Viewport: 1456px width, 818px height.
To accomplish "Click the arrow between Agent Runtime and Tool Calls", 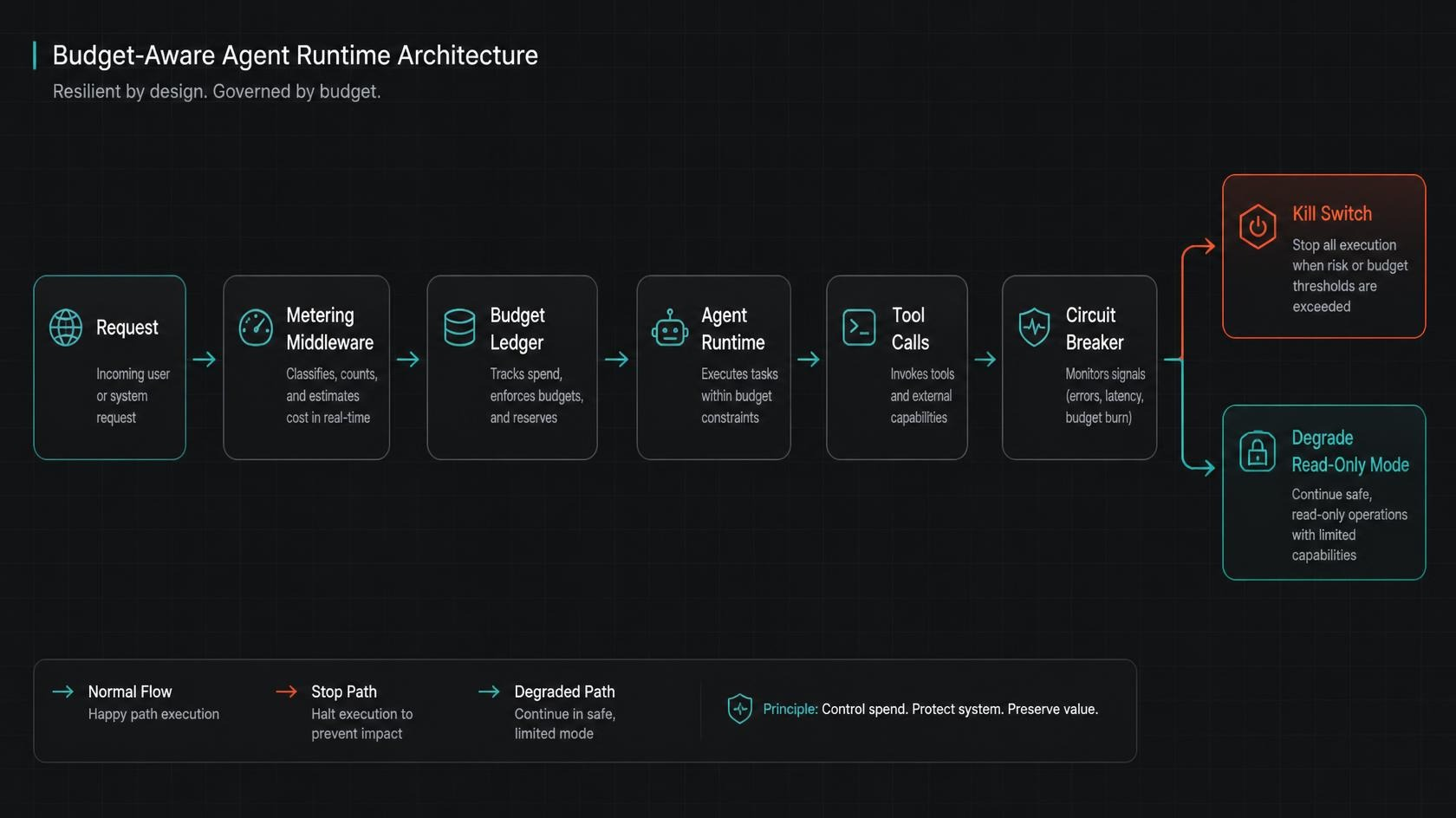I will coord(809,359).
